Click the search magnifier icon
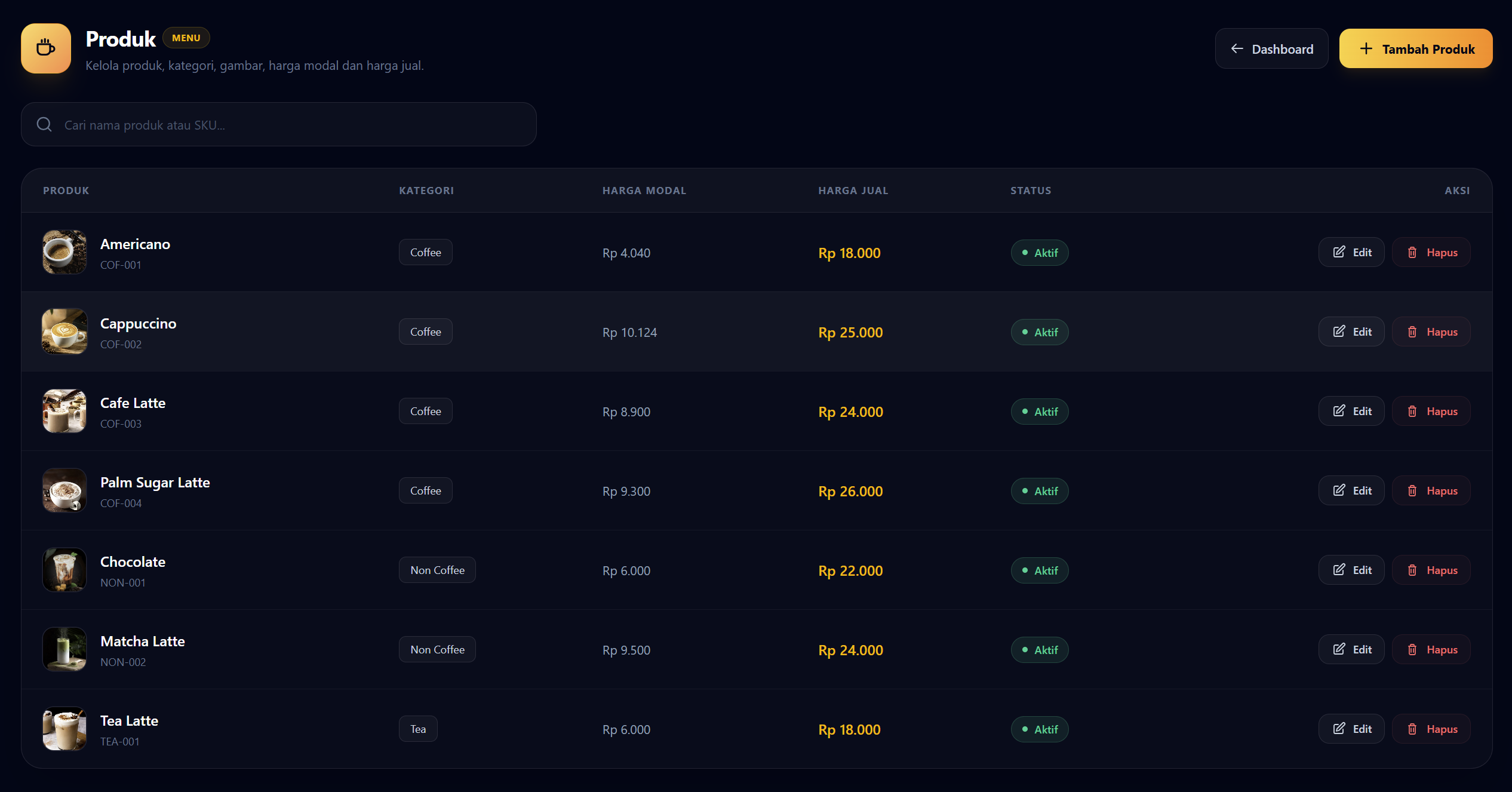The image size is (1512, 792). point(44,125)
